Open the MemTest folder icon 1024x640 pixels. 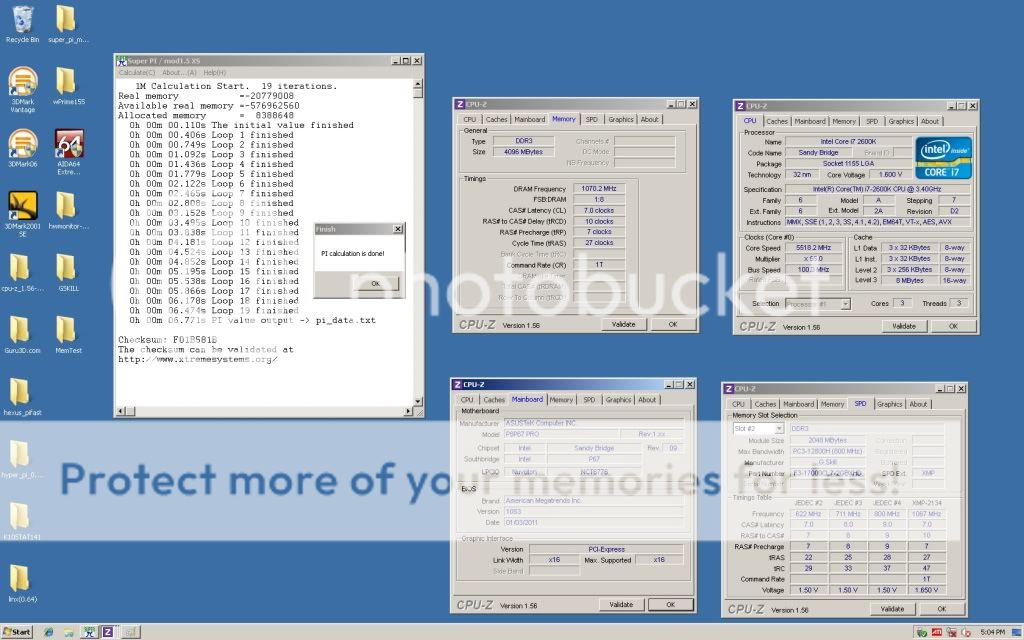(x=66, y=331)
